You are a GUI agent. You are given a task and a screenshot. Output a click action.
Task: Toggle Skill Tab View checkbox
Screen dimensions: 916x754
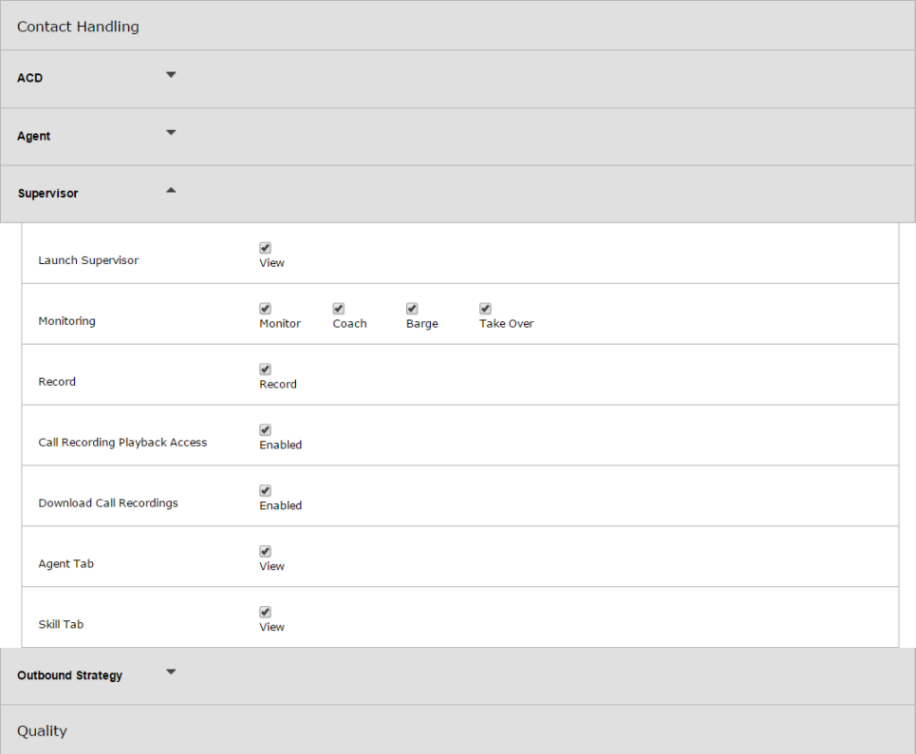pos(265,612)
